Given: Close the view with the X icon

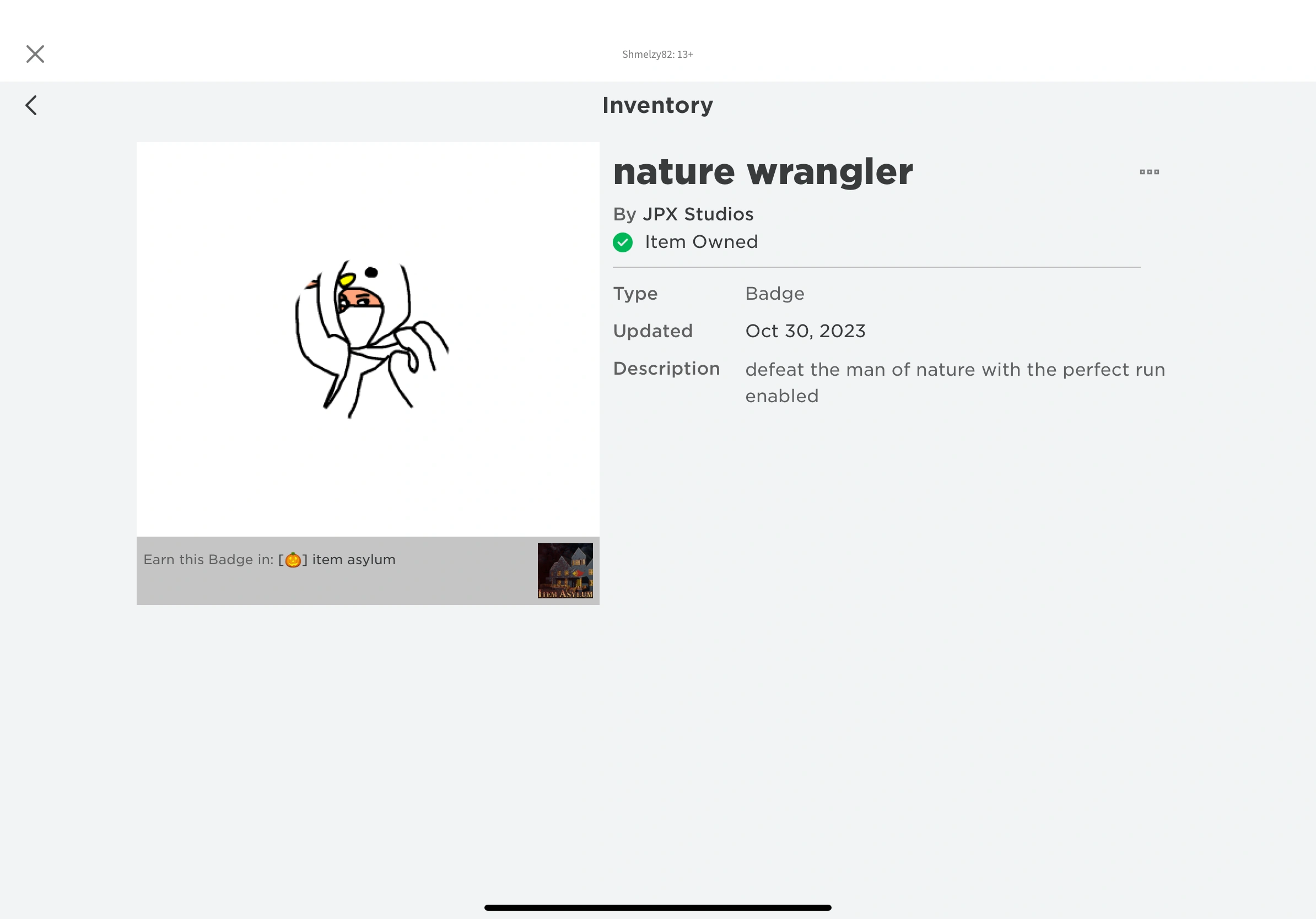Looking at the screenshot, I should point(35,54).
